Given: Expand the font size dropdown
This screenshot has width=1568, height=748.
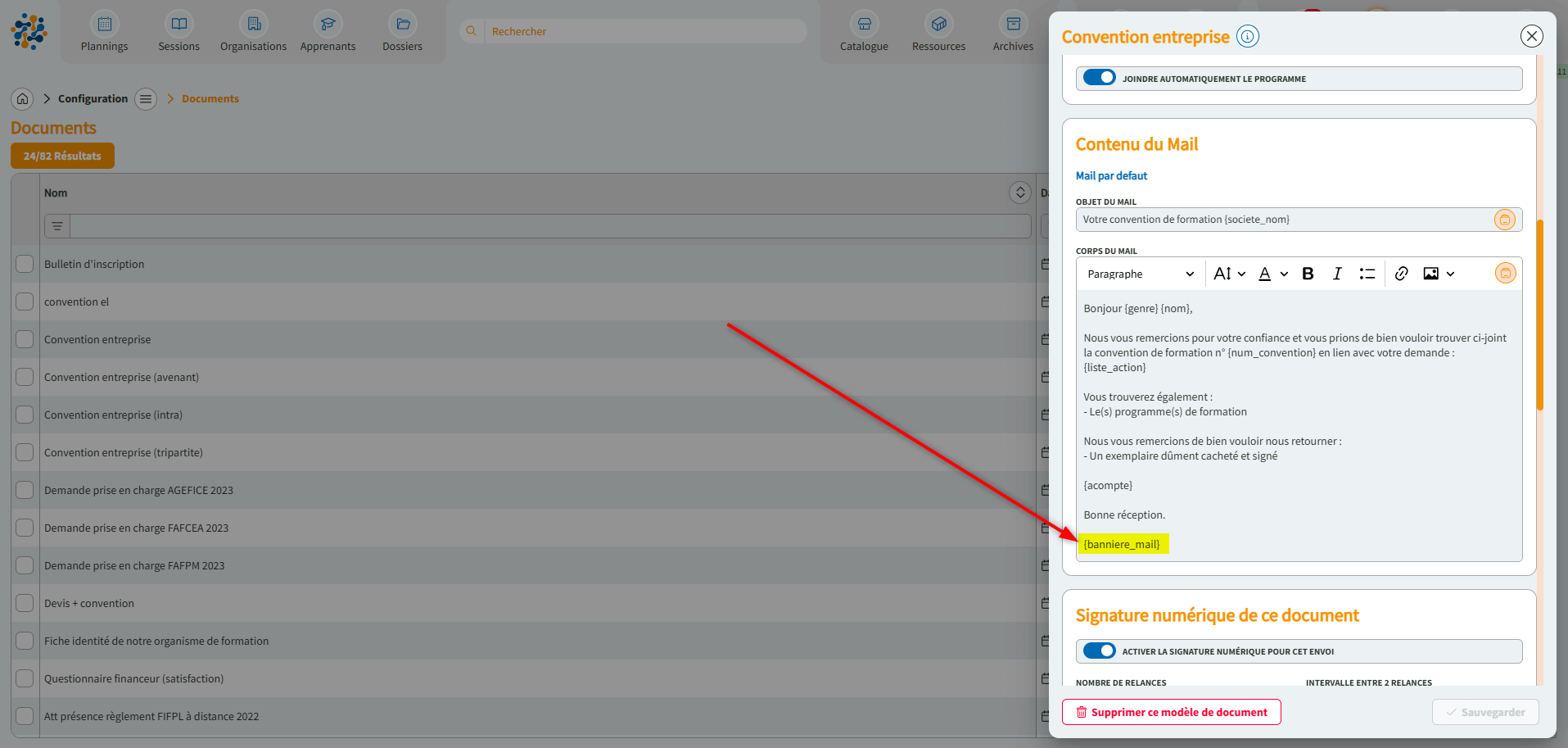Looking at the screenshot, I should (x=1229, y=274).
